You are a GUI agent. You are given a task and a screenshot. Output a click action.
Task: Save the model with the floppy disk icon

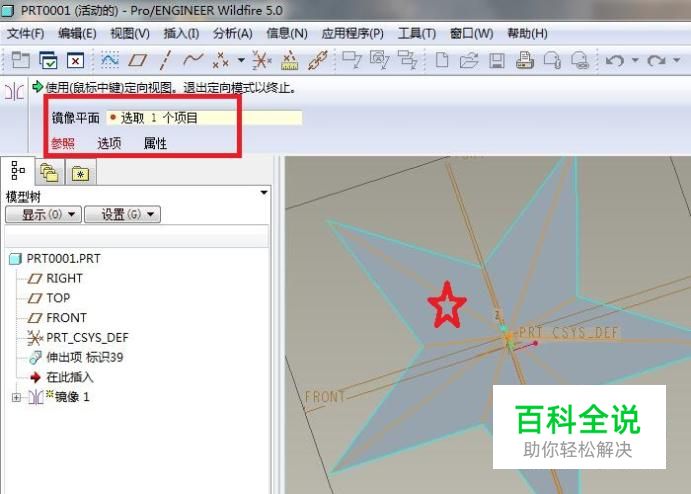(497, 60)
